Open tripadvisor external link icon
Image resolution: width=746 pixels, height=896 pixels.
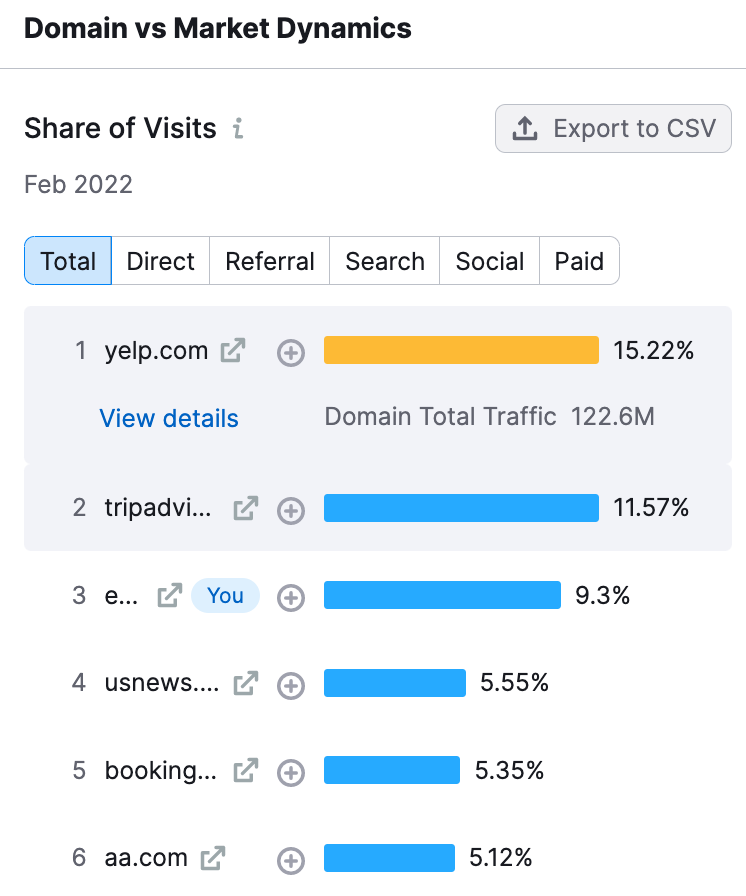[x=246, y=508]
